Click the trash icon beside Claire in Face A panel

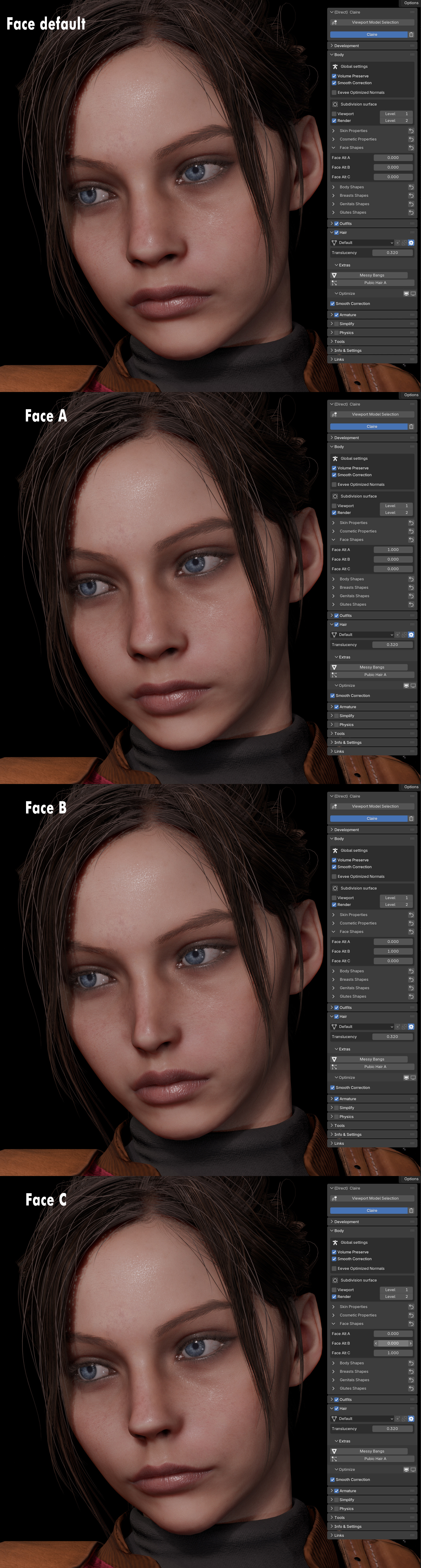point(411,427)
